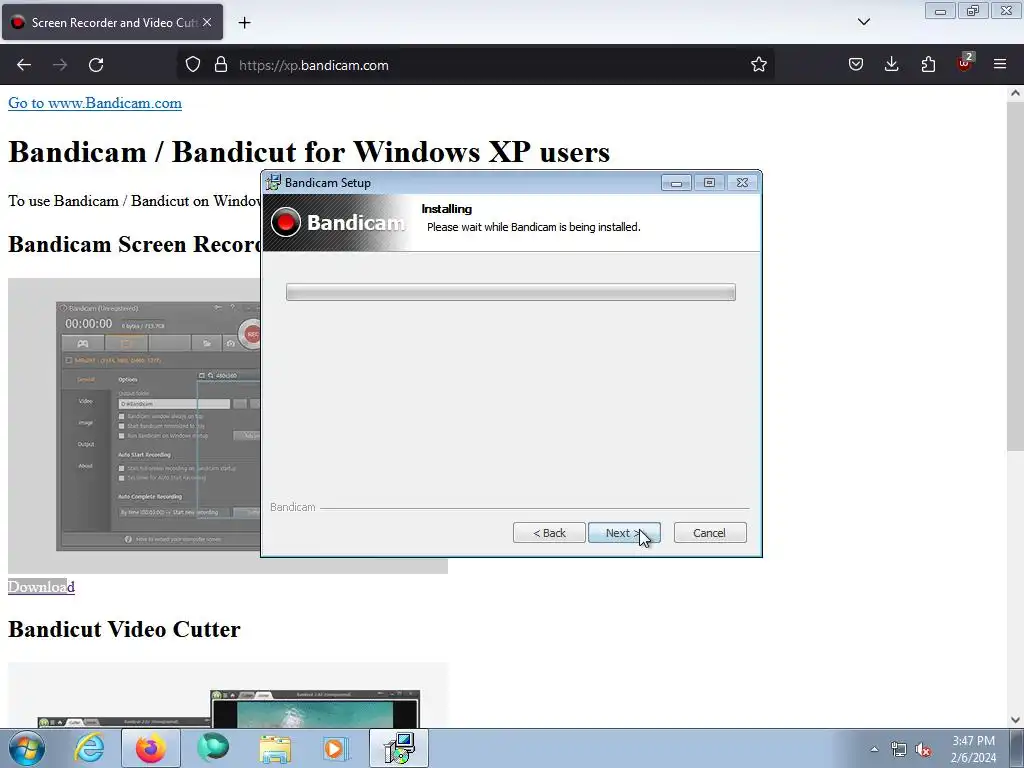This screenshot has height=768, width=1024.
Task: Expand the list all tabs chevron
Action: click(x=863, y=22)
